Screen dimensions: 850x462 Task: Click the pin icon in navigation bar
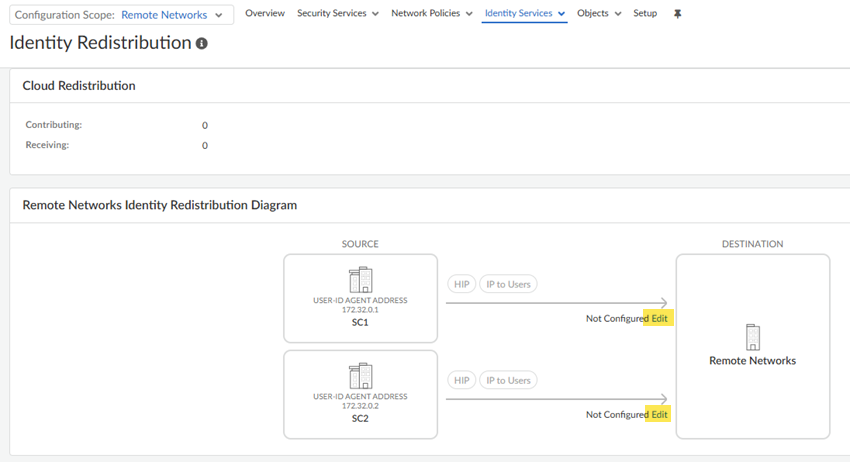677,14
